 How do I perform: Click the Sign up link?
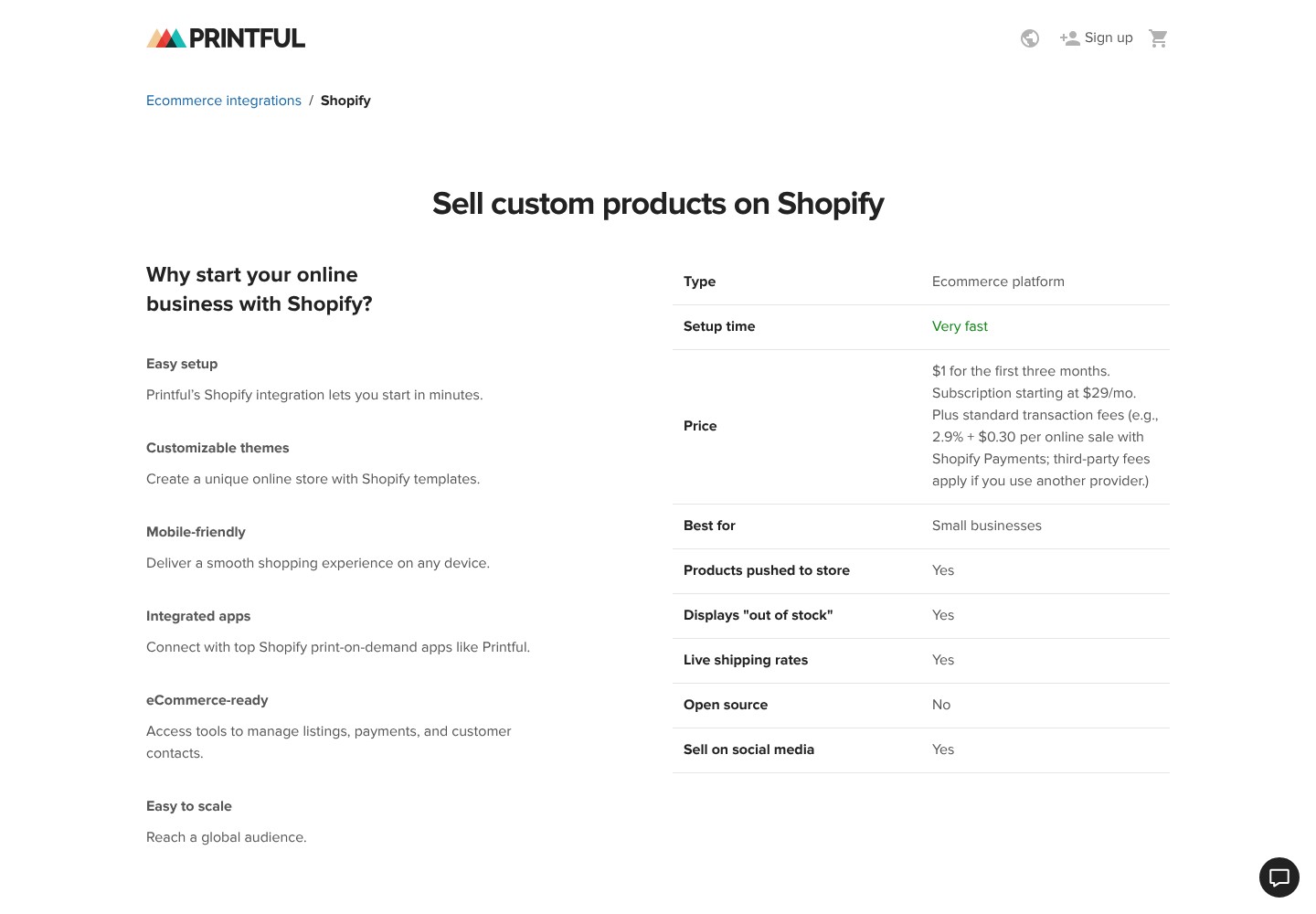pos(1097,37)
